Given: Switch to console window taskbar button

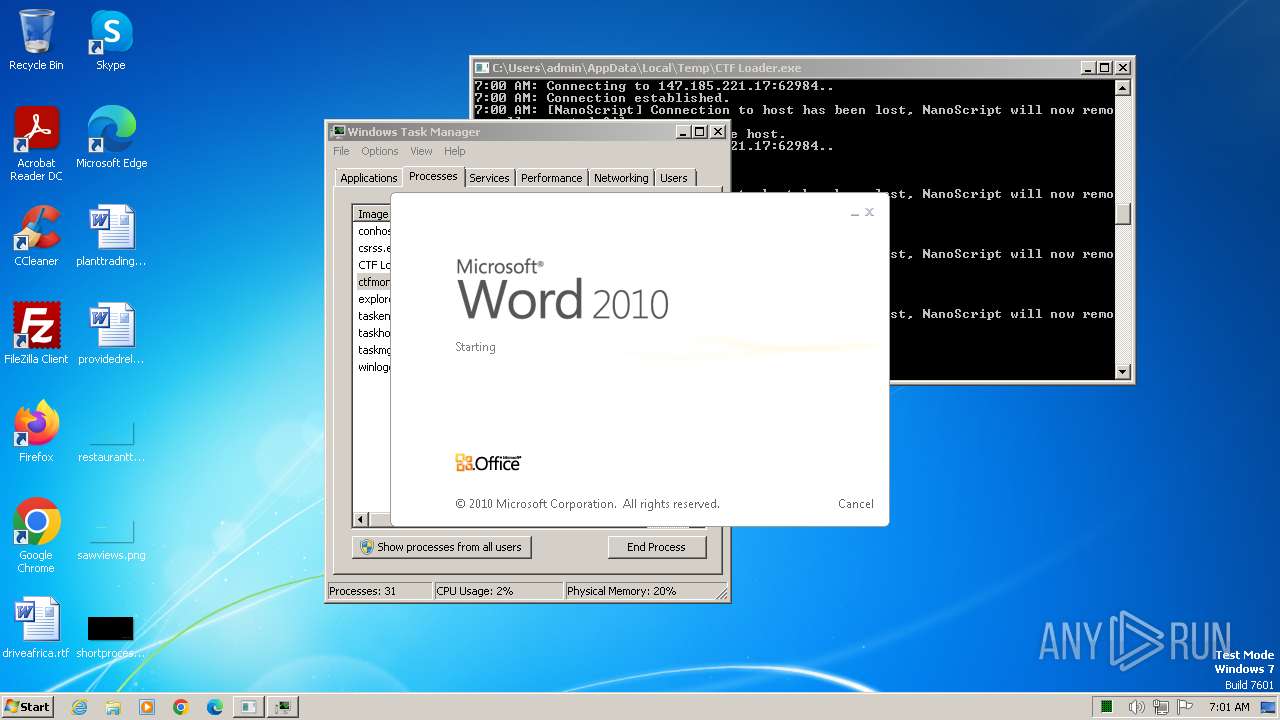Looking at the screenshot, I should pos(249,707).
